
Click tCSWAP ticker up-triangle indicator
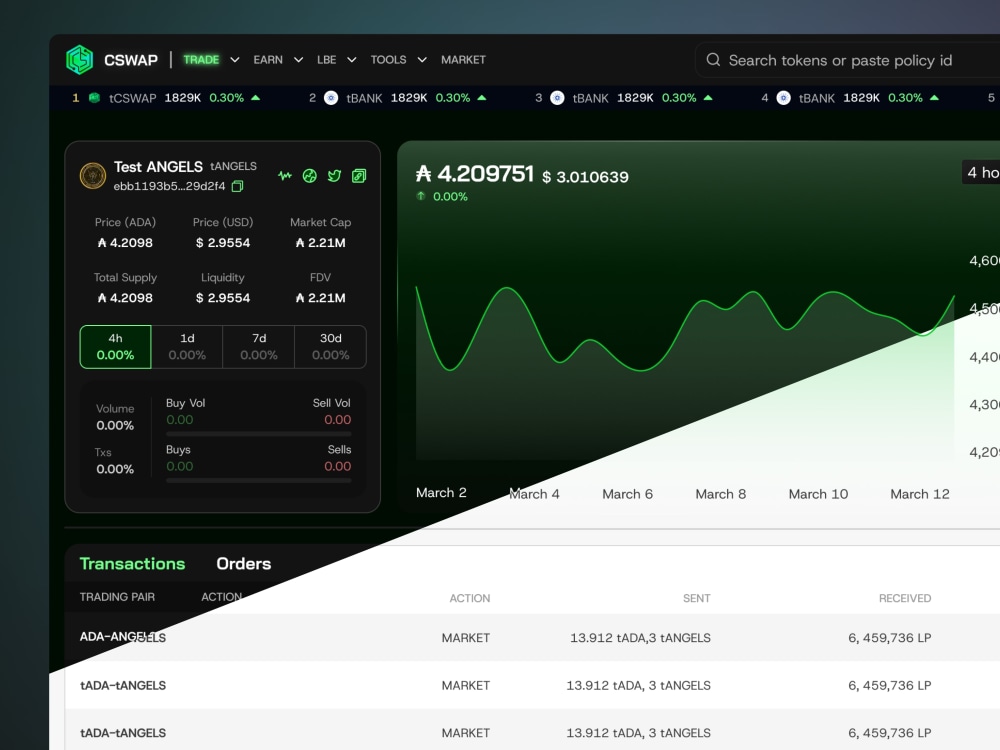(256, 98)
